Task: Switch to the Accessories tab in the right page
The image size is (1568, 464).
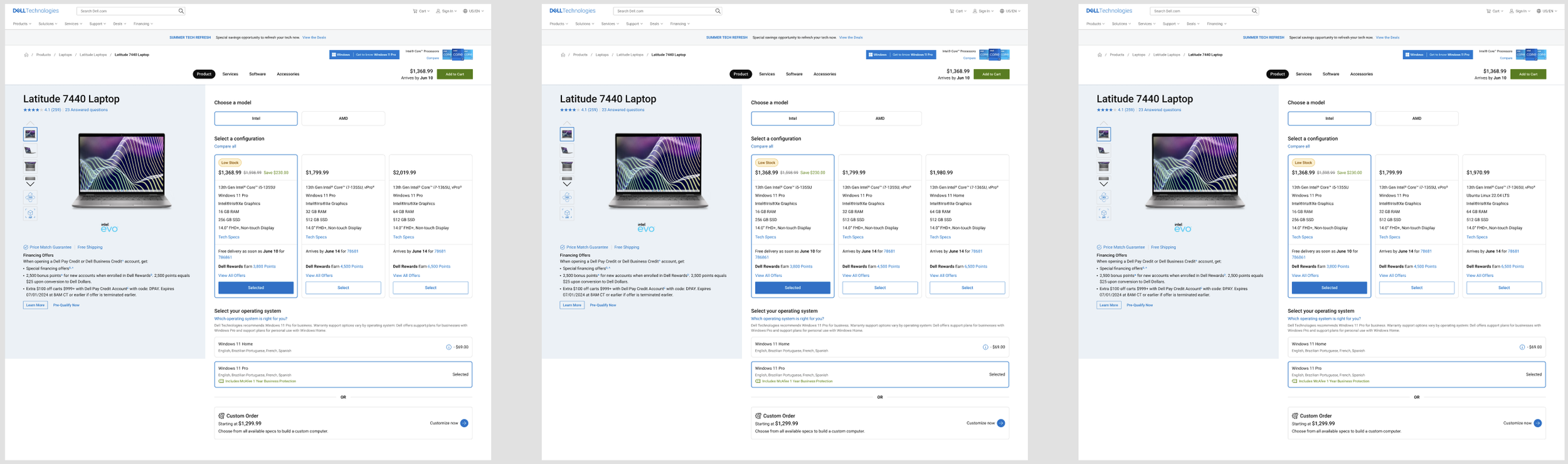Action: pyautogui.click(x=1361, y=74)
